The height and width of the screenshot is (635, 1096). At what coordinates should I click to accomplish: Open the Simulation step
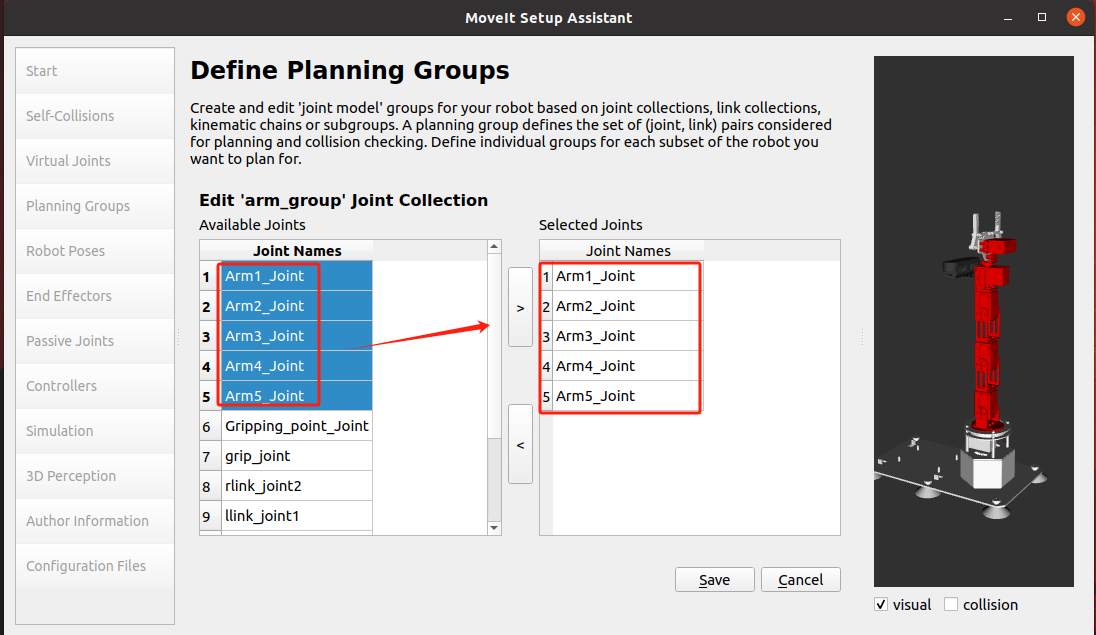[95, 431]
